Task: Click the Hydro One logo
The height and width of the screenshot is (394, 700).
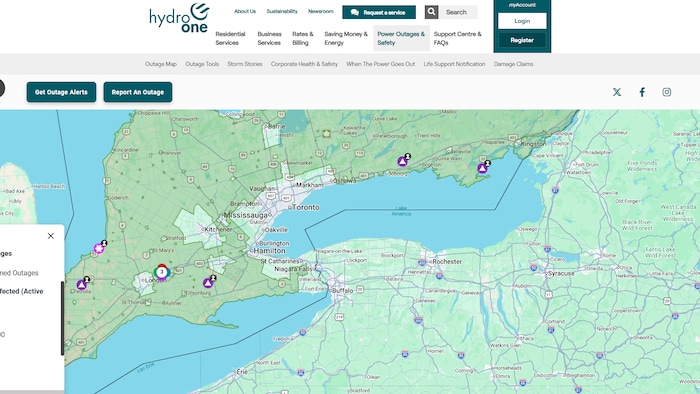Action: click(179, 18)
